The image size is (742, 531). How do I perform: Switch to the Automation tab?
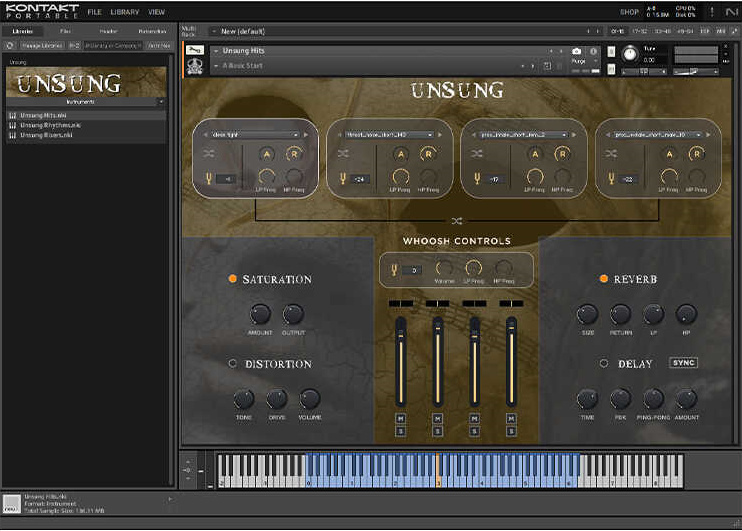coord(152,31)
